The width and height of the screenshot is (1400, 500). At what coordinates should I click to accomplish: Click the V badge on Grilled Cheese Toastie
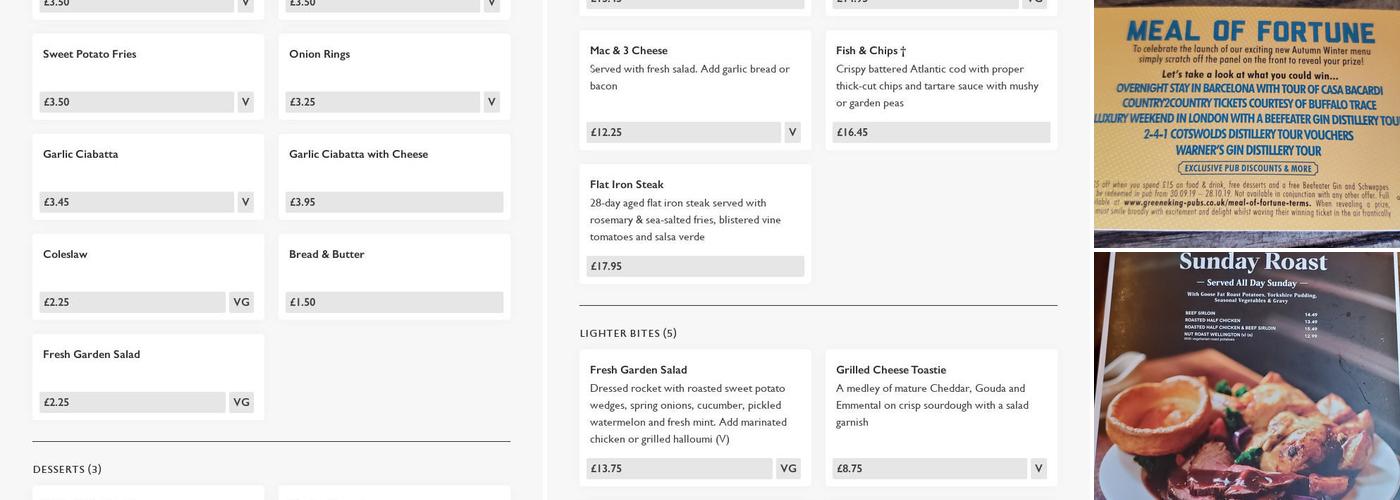[1038, 468]
